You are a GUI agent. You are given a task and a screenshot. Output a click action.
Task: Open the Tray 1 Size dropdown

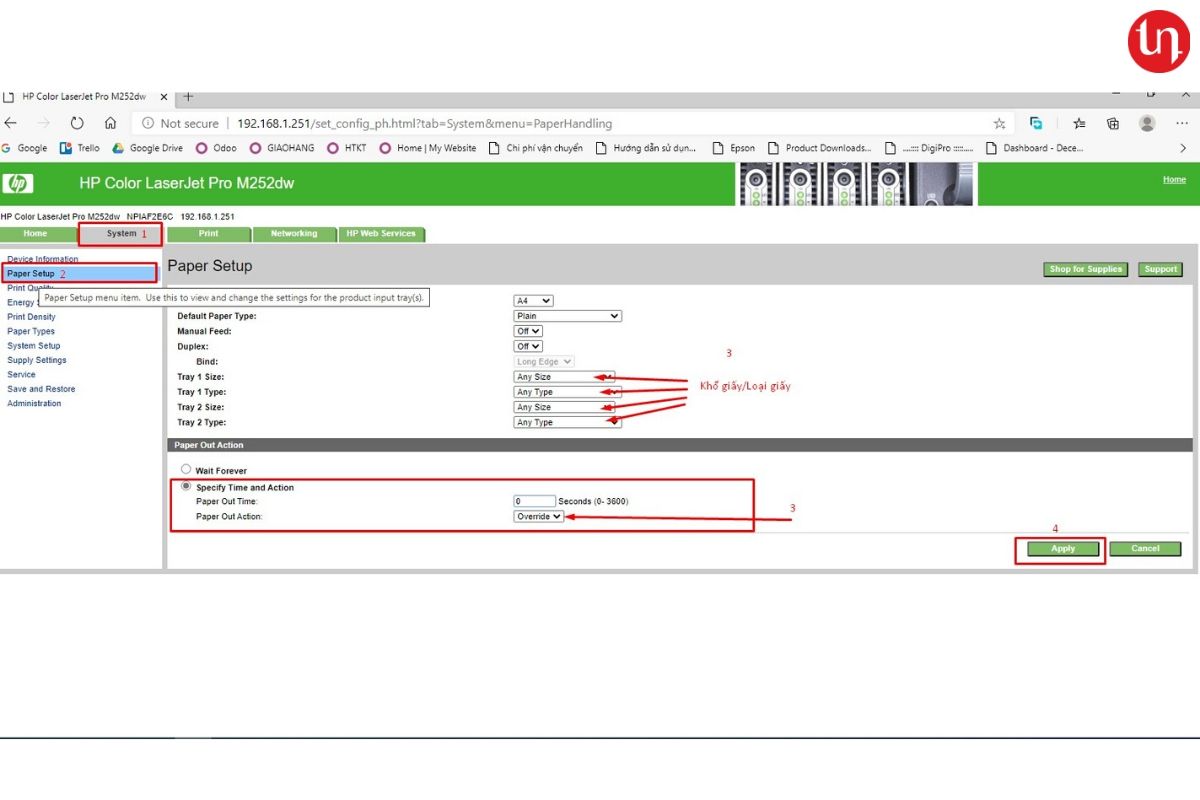(564, 377)
